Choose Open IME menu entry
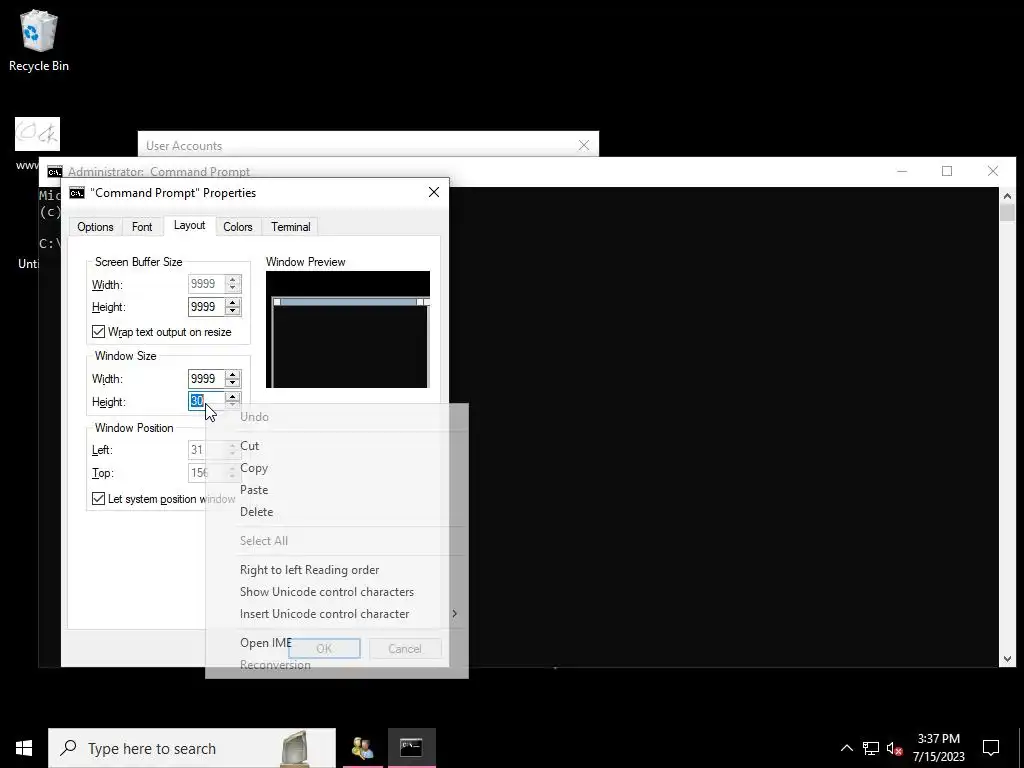The height and width of the screenshot is (768, 1024). click(x=336, y=643)
